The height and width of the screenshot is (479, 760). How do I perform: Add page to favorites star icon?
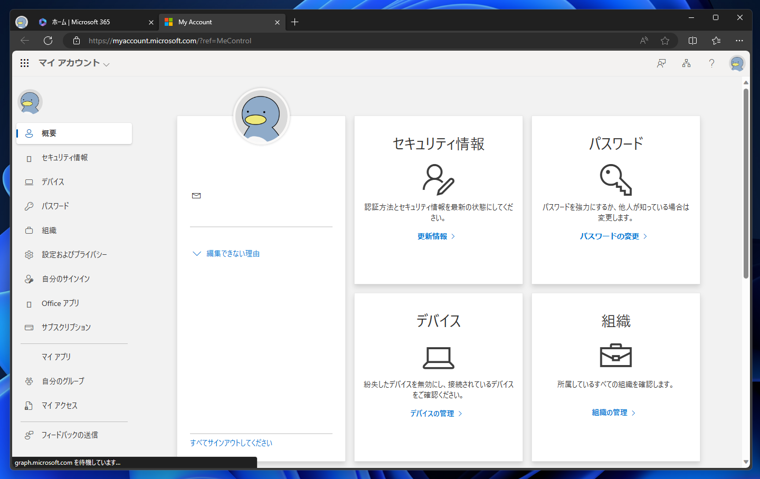point(665,41)
